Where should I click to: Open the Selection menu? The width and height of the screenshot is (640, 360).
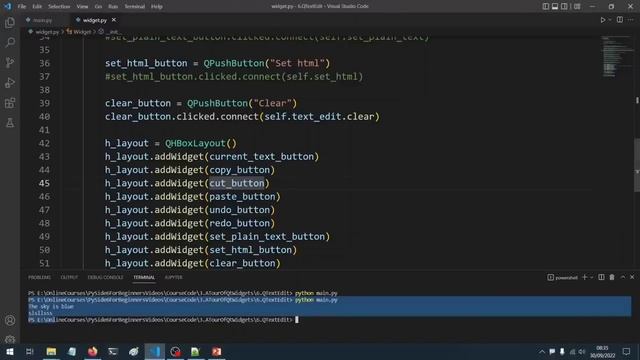59,7
